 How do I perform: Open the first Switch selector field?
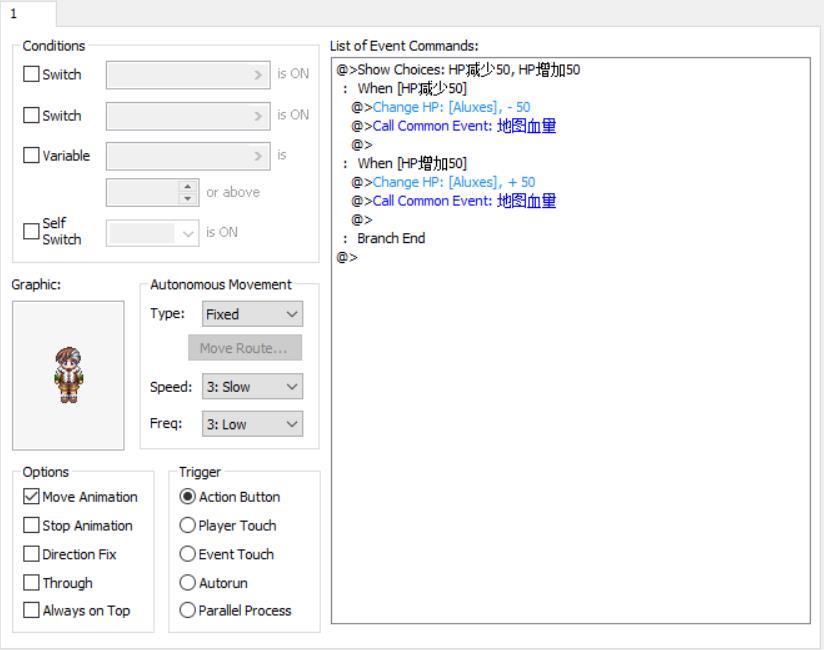pyautogui.click(x=188, y=75)
